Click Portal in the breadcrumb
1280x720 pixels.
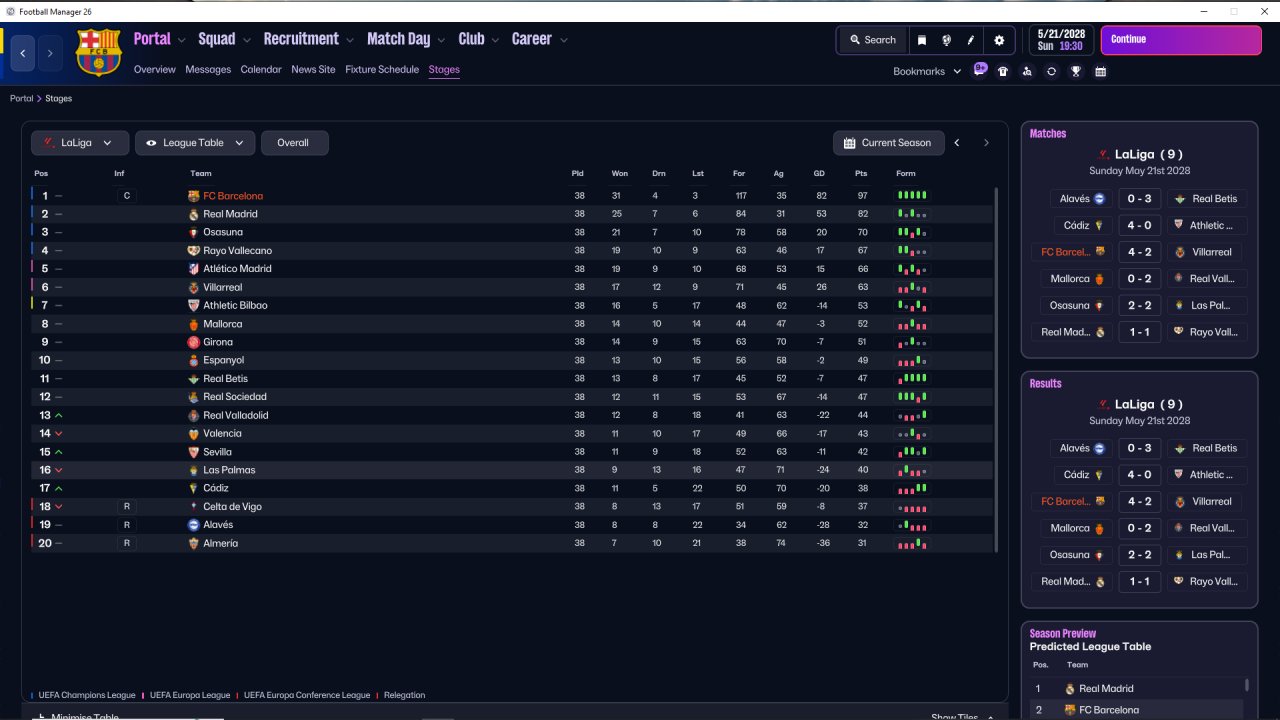(21, 99)
